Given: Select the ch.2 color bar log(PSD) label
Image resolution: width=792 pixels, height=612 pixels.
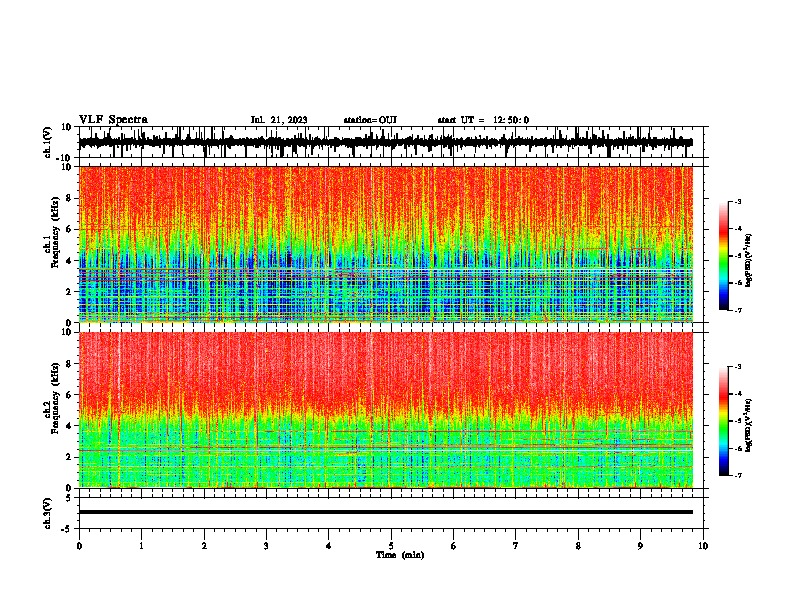Looking at the screenshot, I should [x=748, y=426].
